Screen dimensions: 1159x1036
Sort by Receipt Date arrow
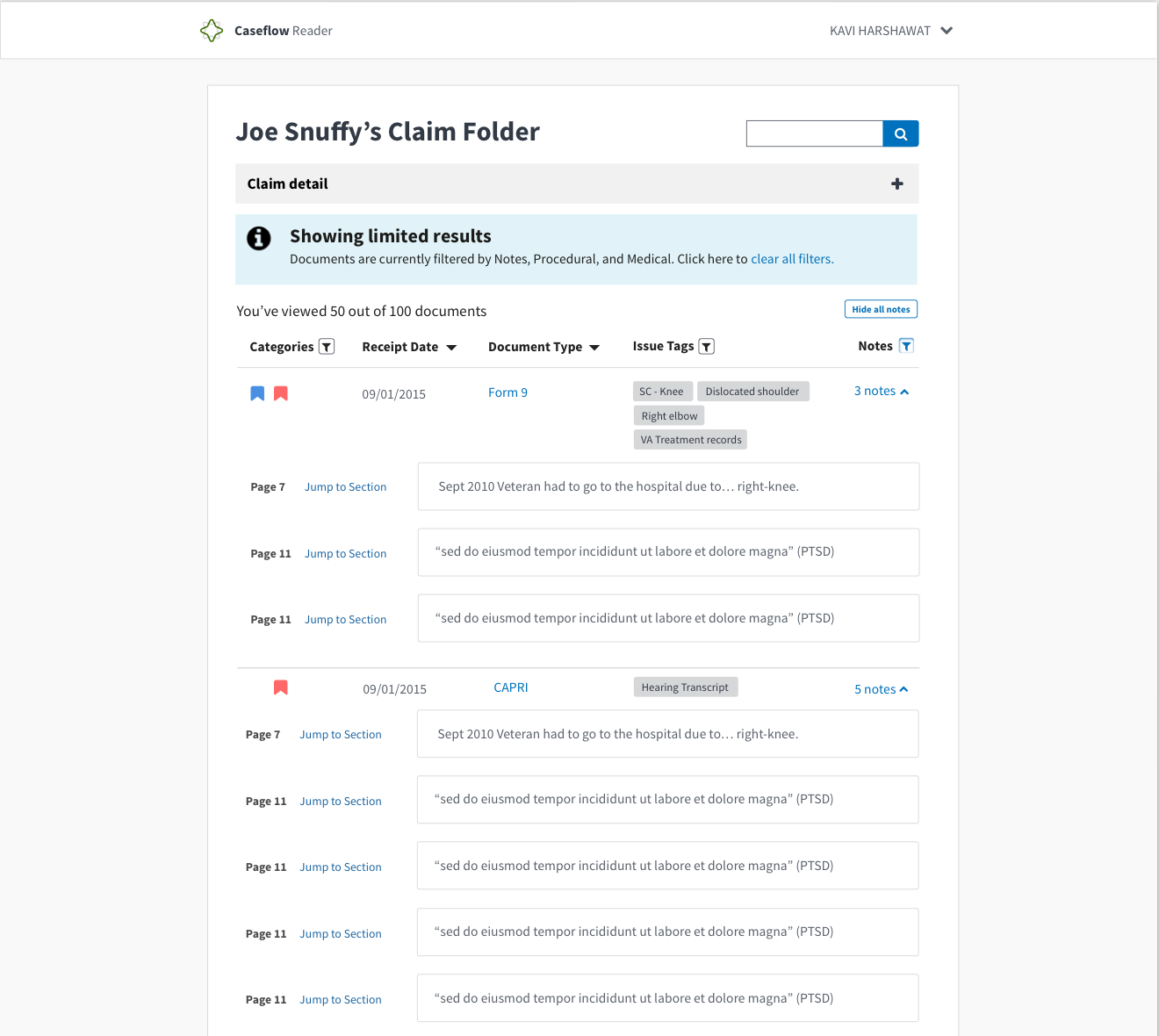click(x=452, y=348)
